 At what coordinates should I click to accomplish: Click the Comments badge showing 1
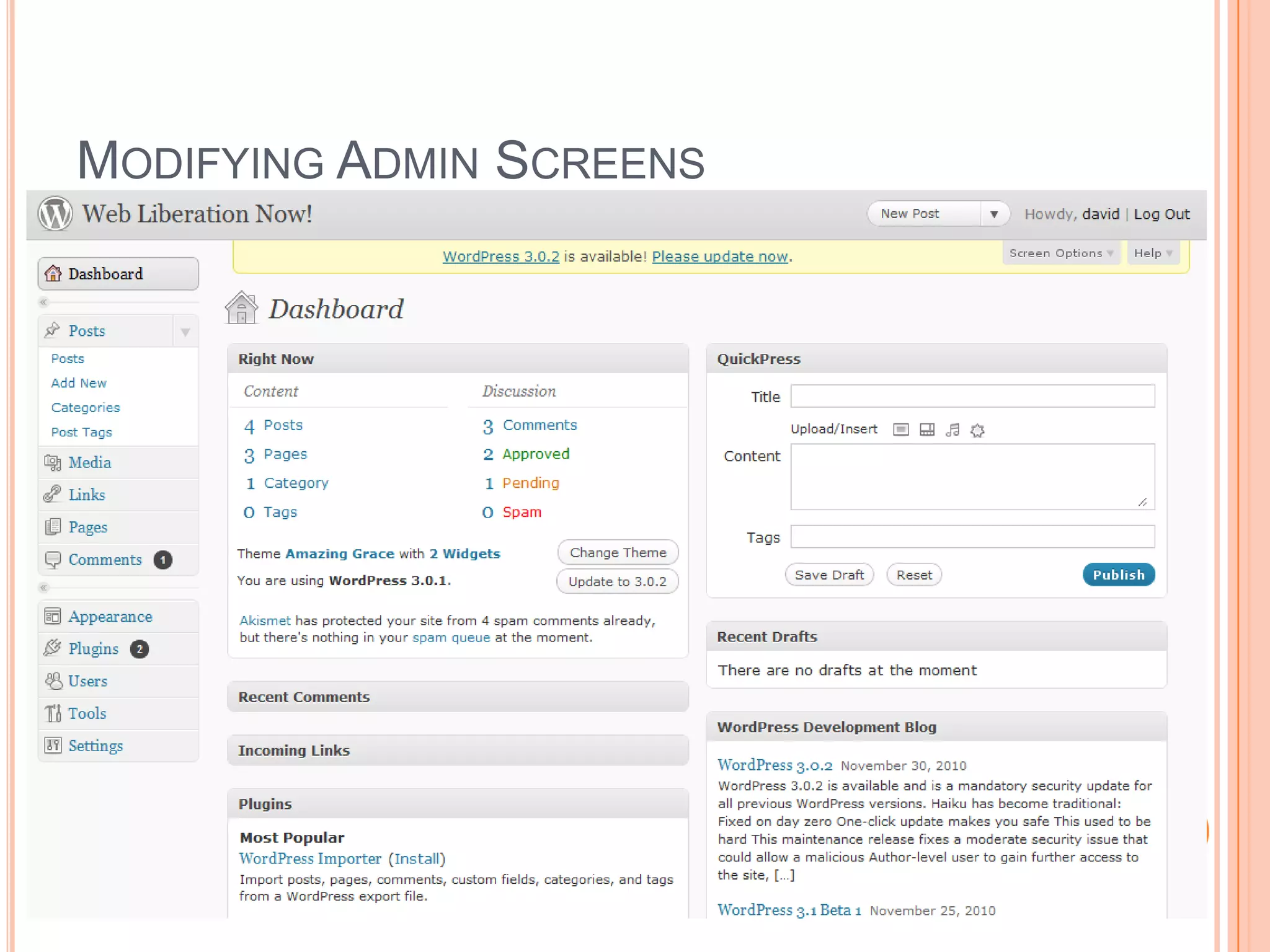tap(162, 560)
